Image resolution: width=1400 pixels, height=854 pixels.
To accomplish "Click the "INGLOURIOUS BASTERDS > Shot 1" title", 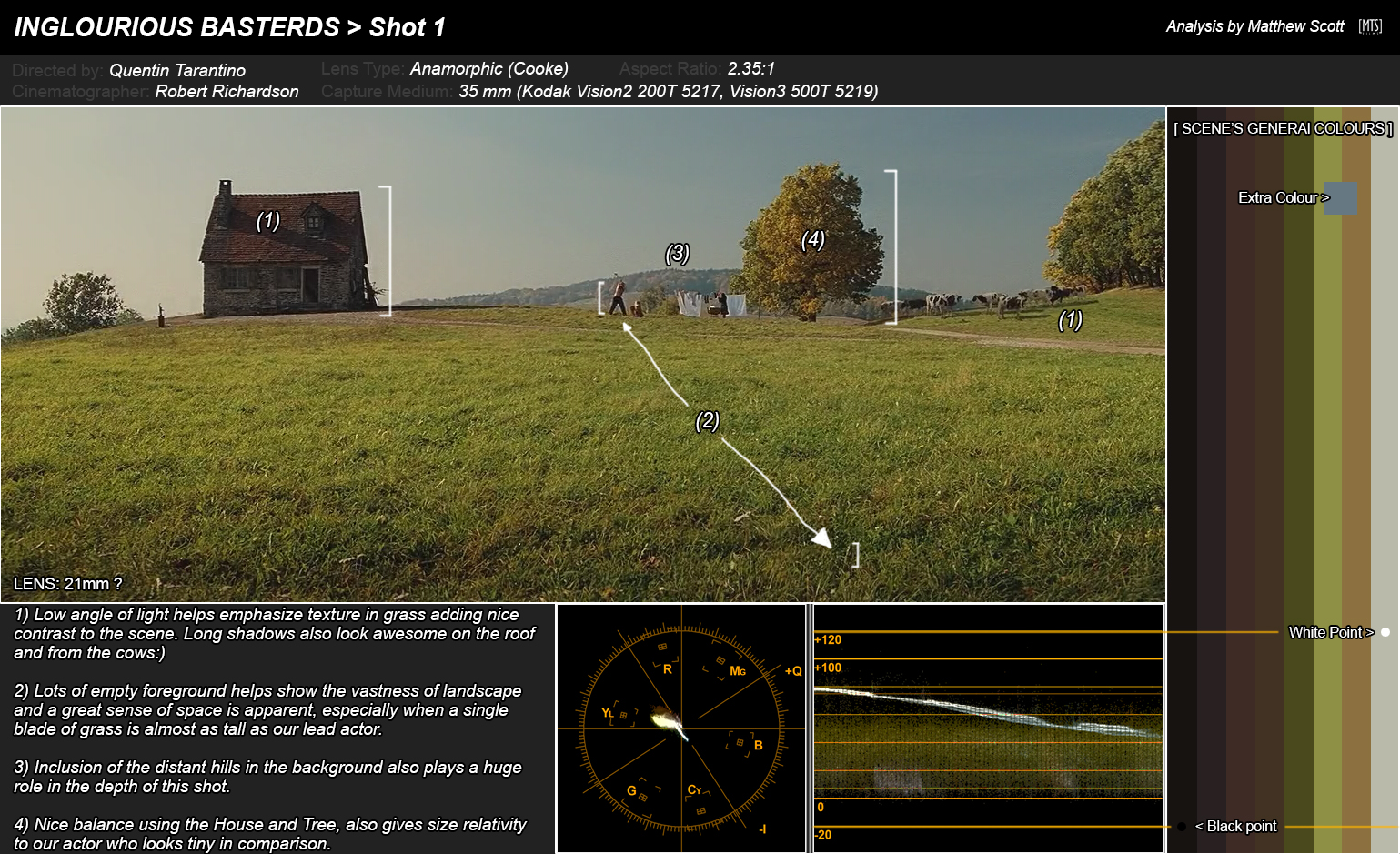I will tap(229, 27).
